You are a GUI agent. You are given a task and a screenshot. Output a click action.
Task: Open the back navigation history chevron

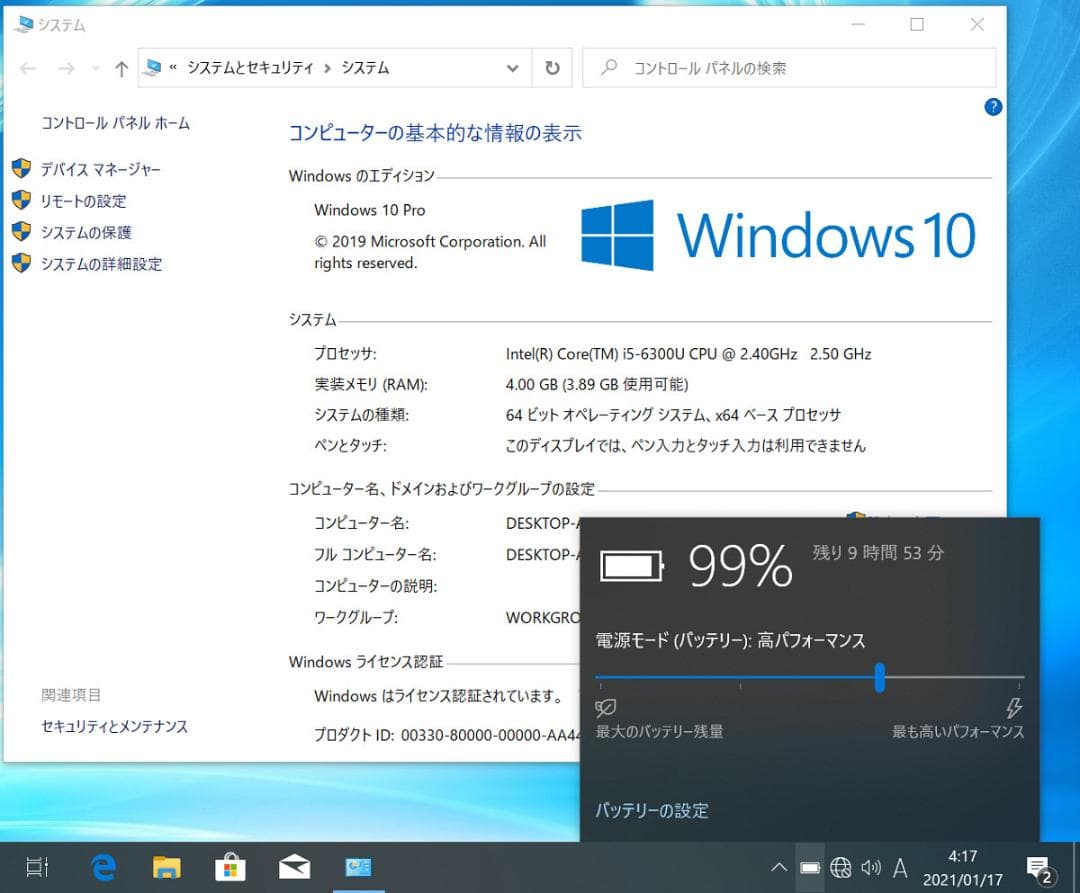(95, 68)
